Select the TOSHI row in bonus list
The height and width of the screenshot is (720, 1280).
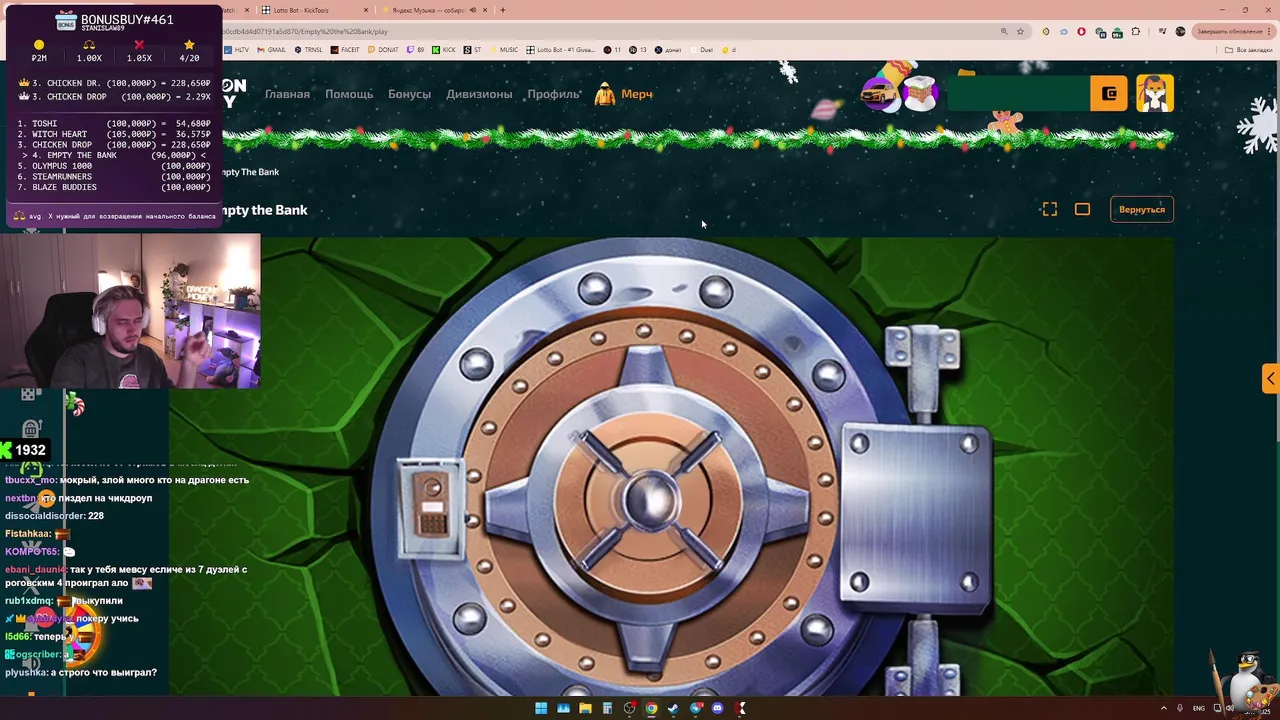coord(114,123)
